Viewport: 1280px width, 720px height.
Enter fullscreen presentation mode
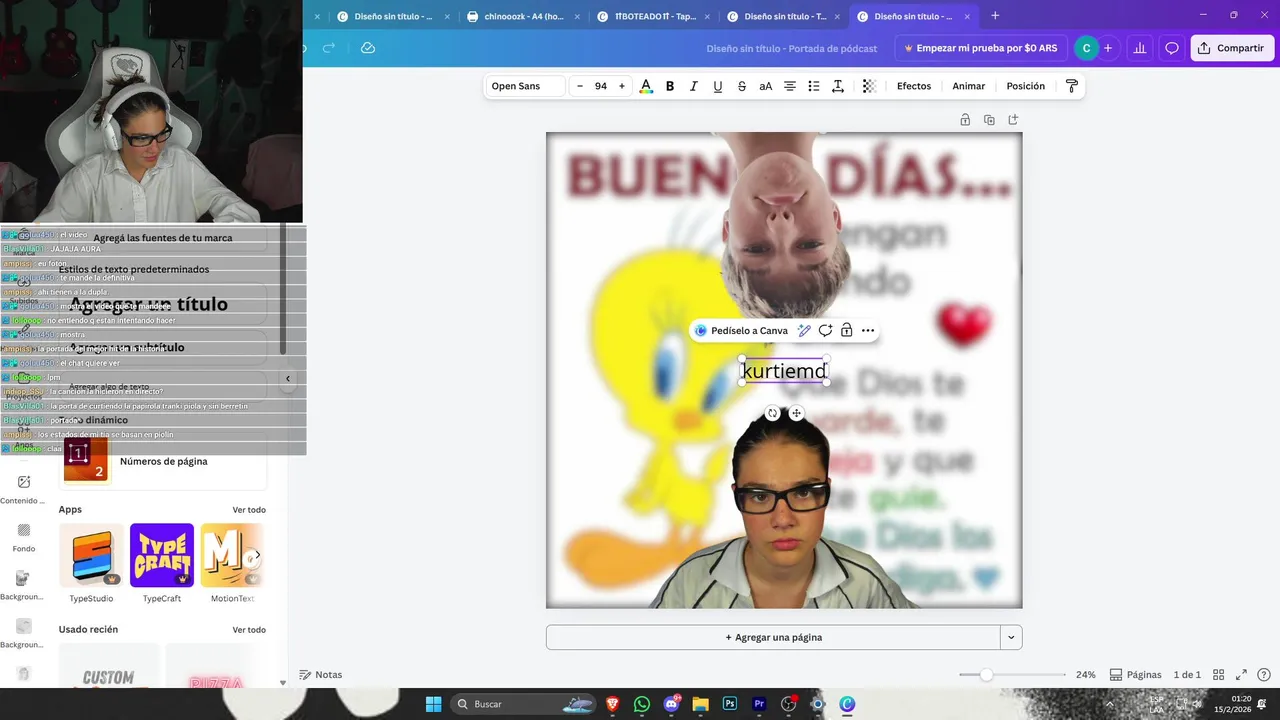1241,675
